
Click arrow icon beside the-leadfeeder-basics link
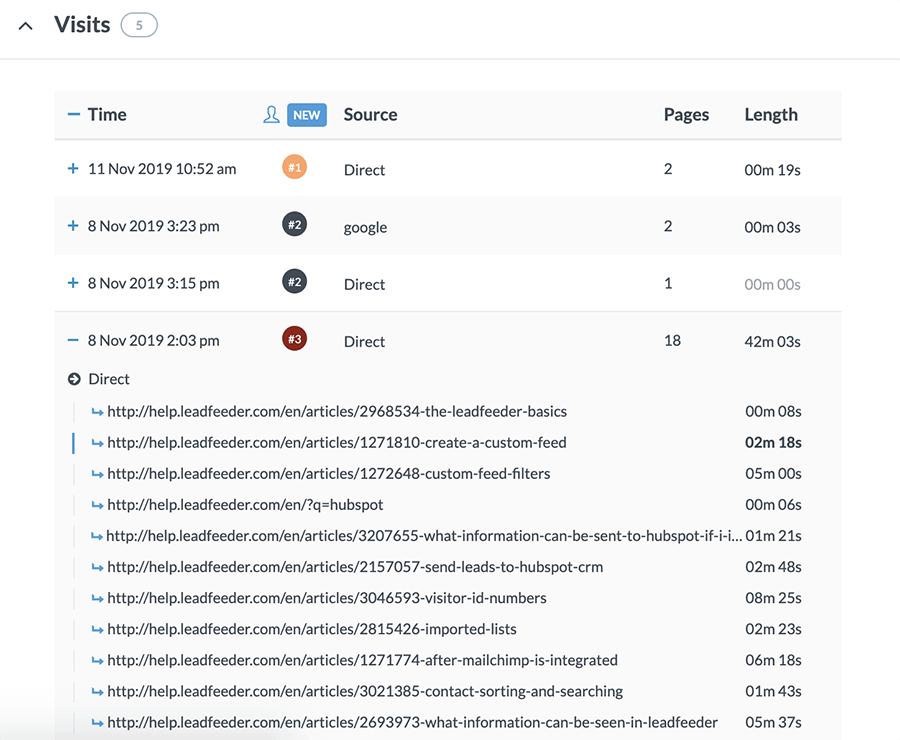click(98, 412)
